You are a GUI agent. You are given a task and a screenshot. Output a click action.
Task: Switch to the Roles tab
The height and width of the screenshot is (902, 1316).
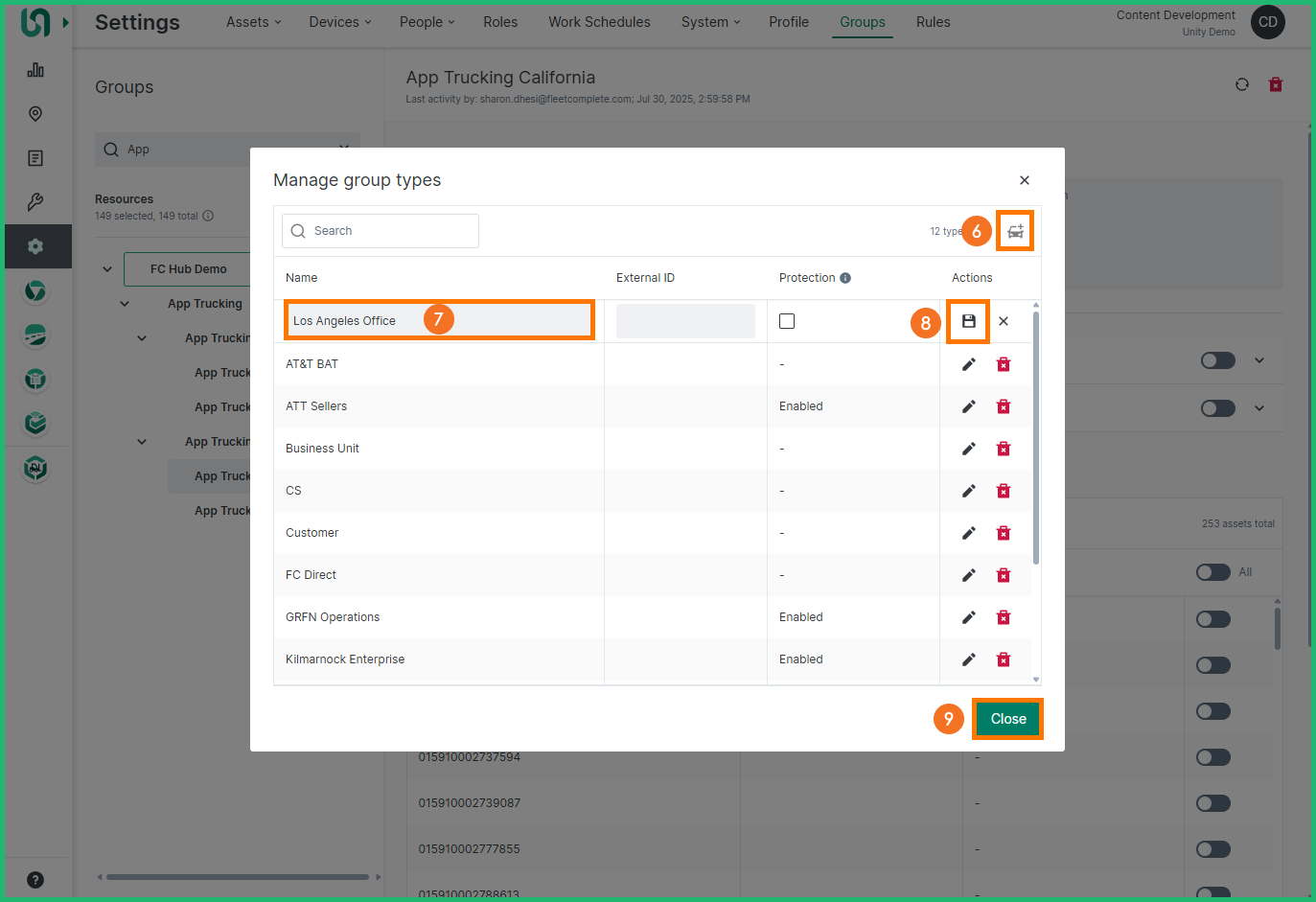499,22
